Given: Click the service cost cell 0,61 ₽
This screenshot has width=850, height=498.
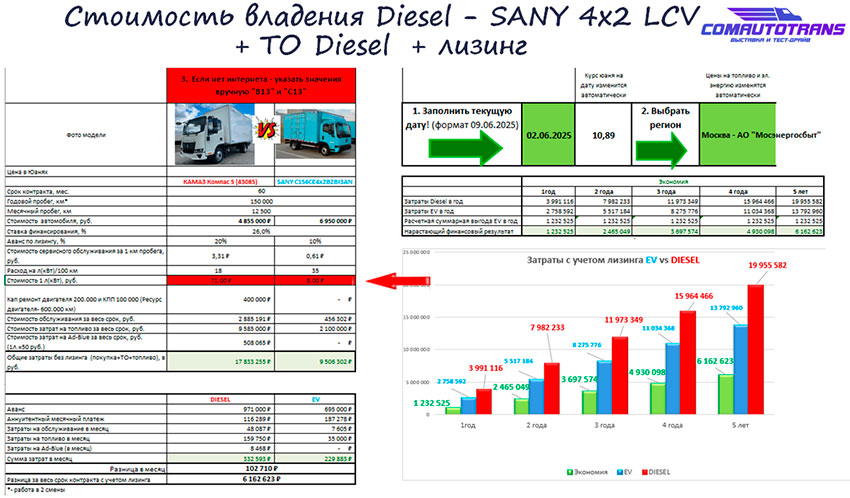Looking at the screenshot, I should 315,256.
